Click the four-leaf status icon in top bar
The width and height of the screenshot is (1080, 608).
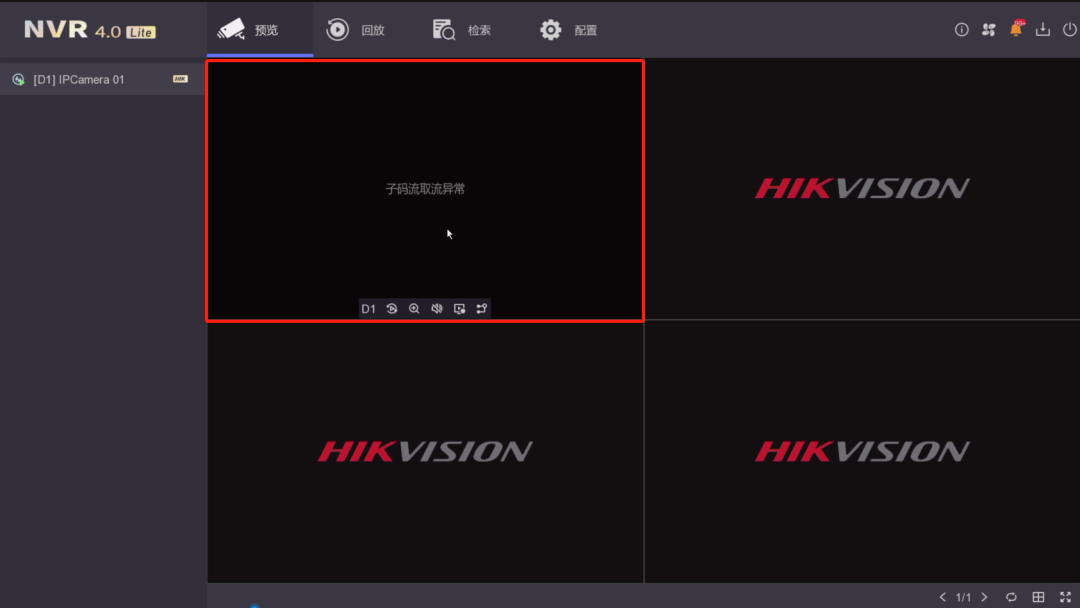[x=989, y=29]
